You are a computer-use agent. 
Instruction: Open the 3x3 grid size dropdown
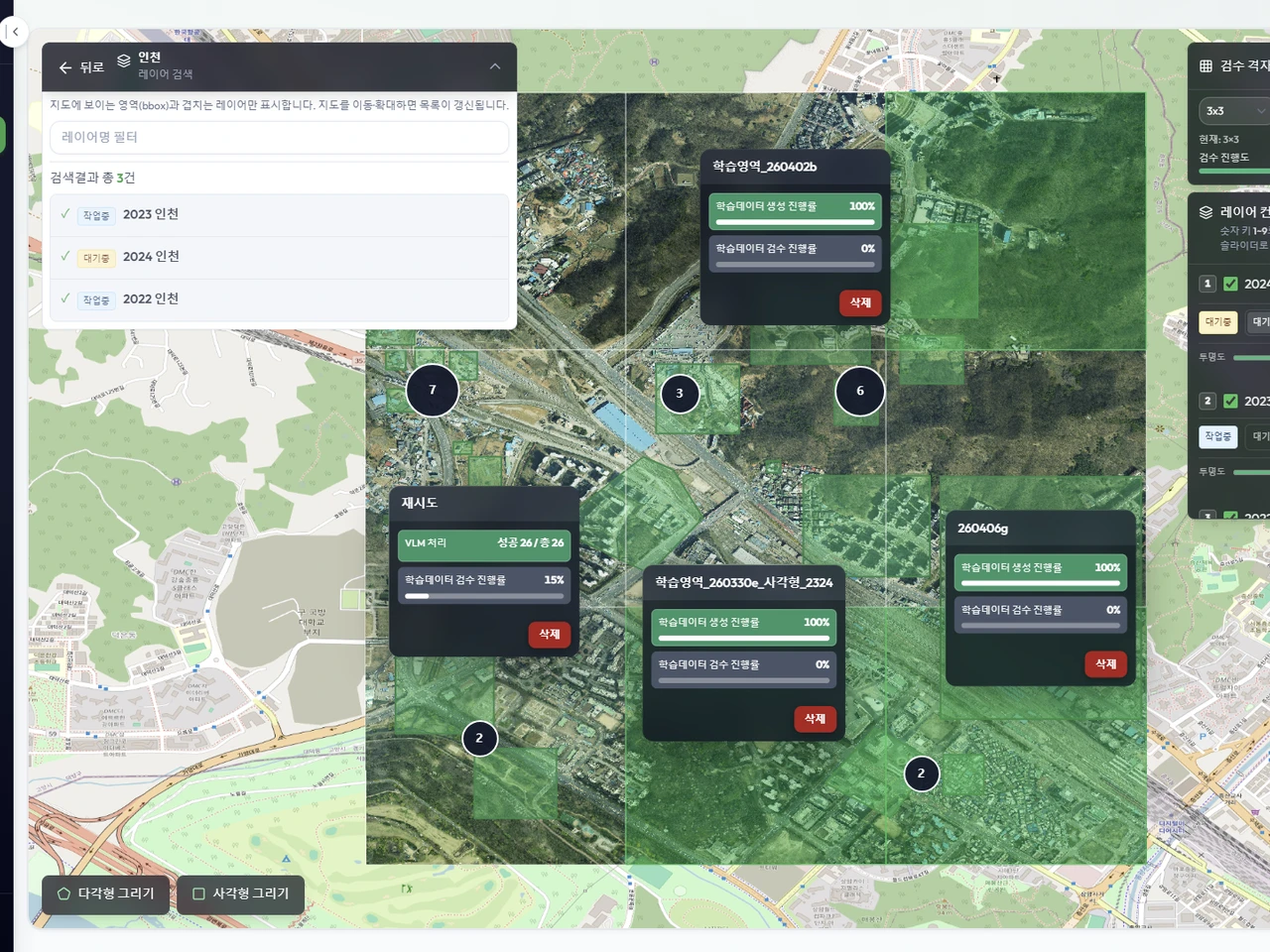coord(1234,111)
